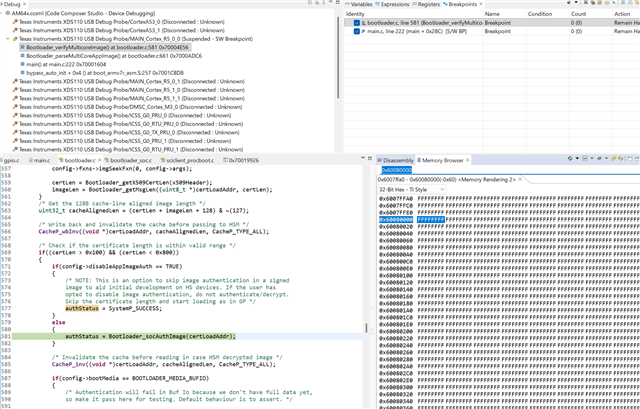Click the green refresh icon in Memory Browser

[570, 158]
